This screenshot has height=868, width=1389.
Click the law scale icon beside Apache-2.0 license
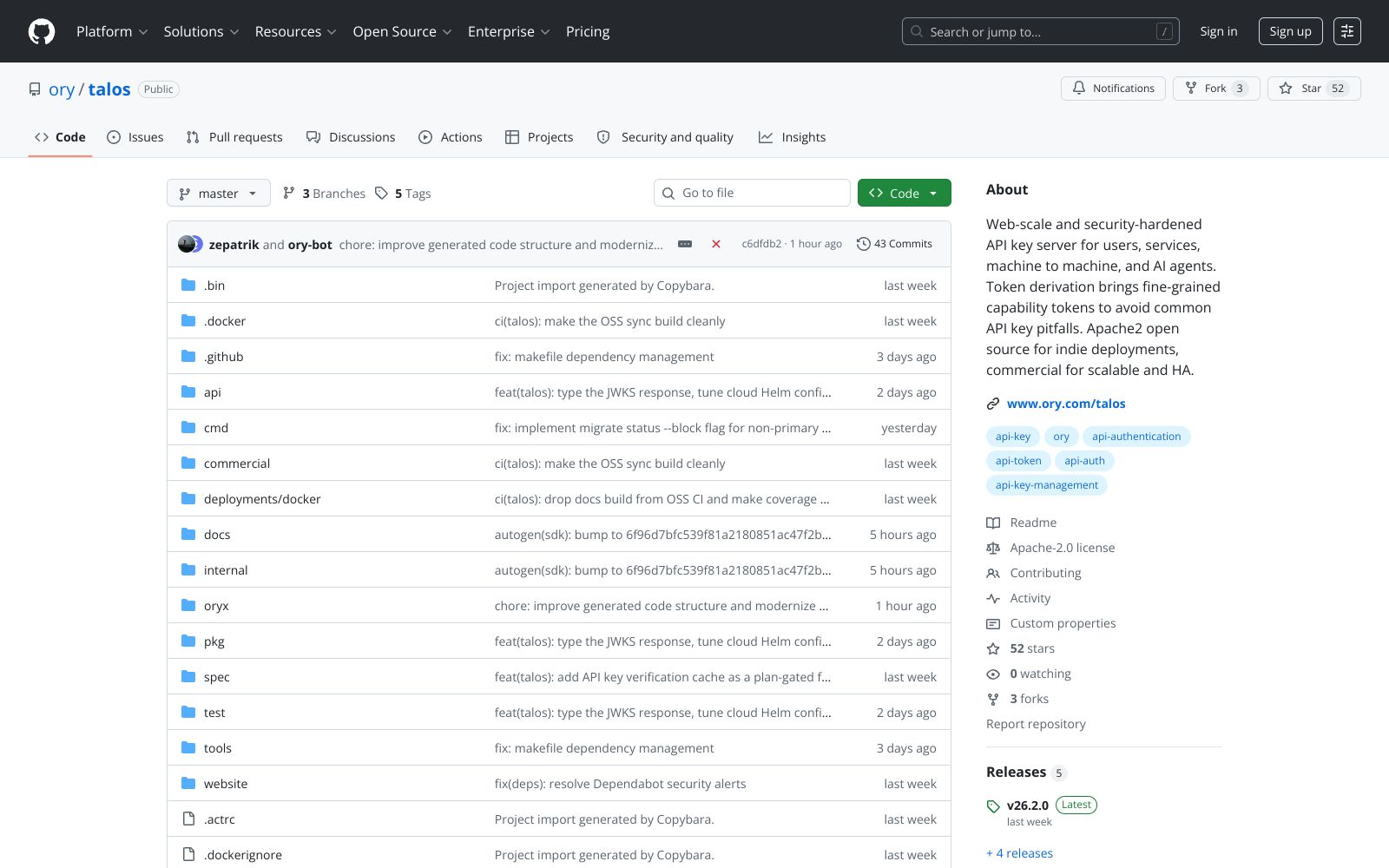[x=993, y=548]
